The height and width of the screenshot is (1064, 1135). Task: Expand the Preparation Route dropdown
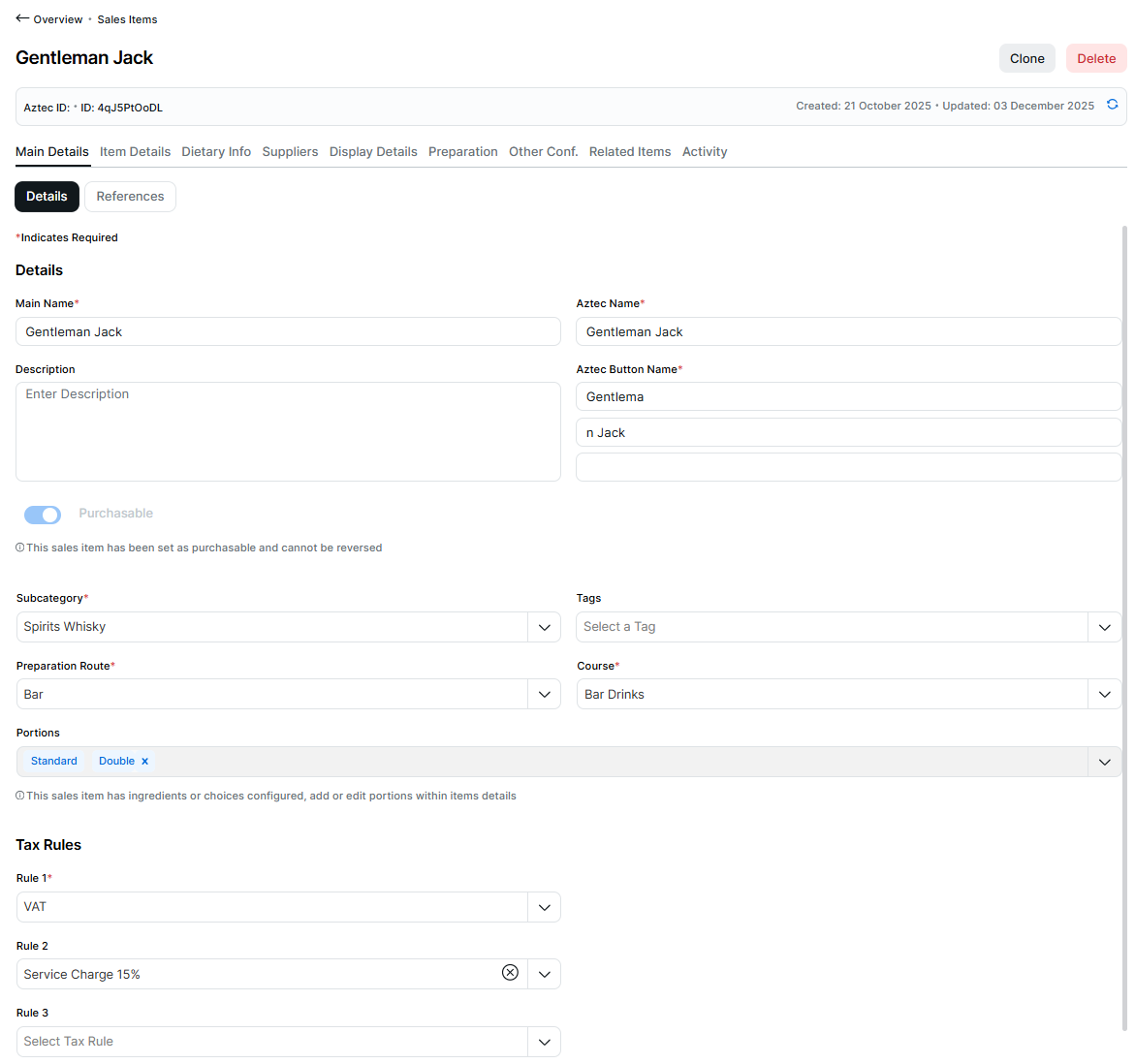pyautogui.click(x=544, y=694)
